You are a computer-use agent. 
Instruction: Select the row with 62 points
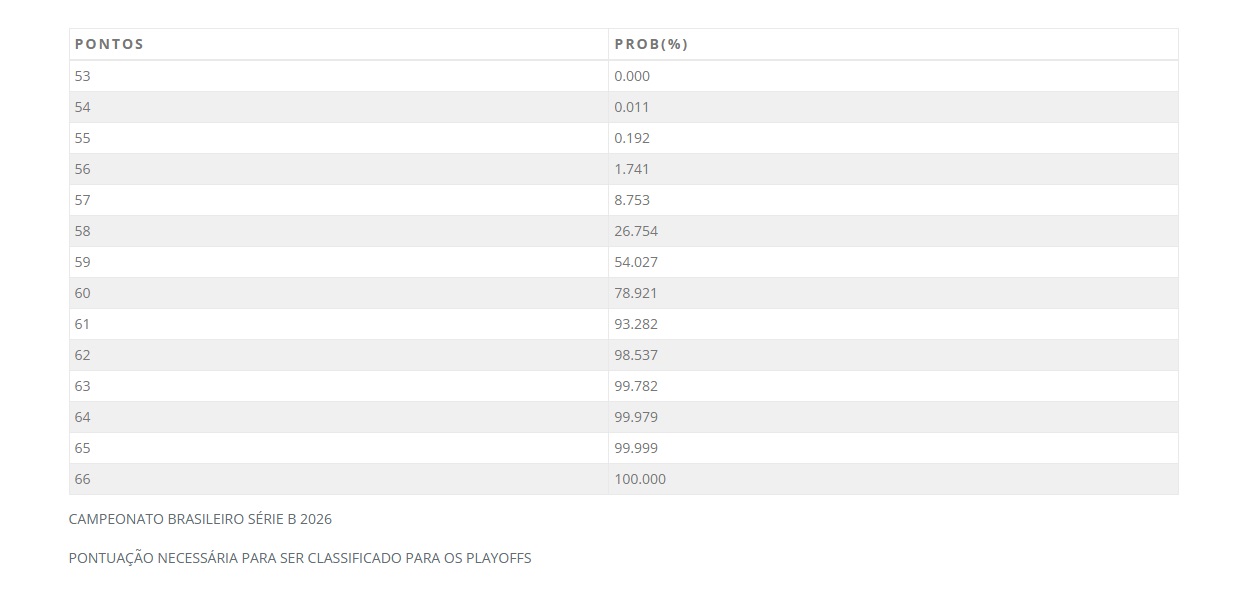tap(623, 355)
